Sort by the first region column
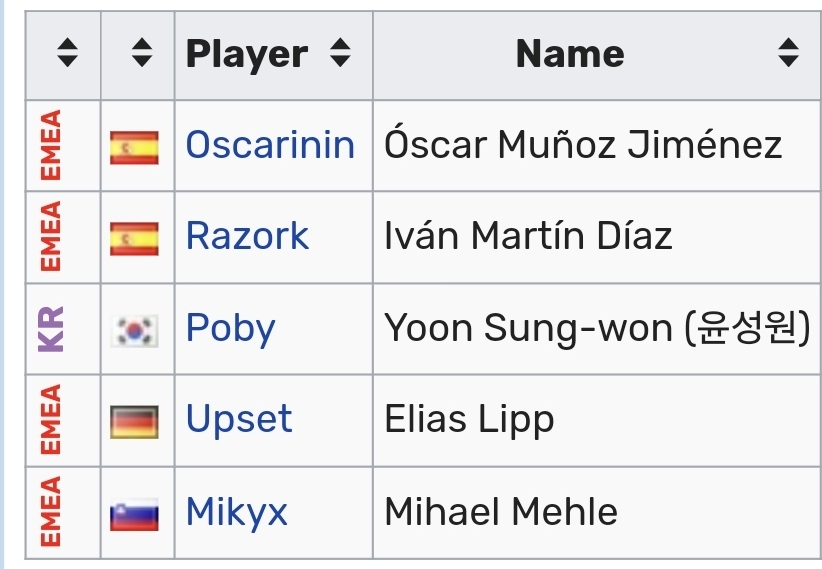The width and height of the screenshot is (822, 569). tap(67, 54)
